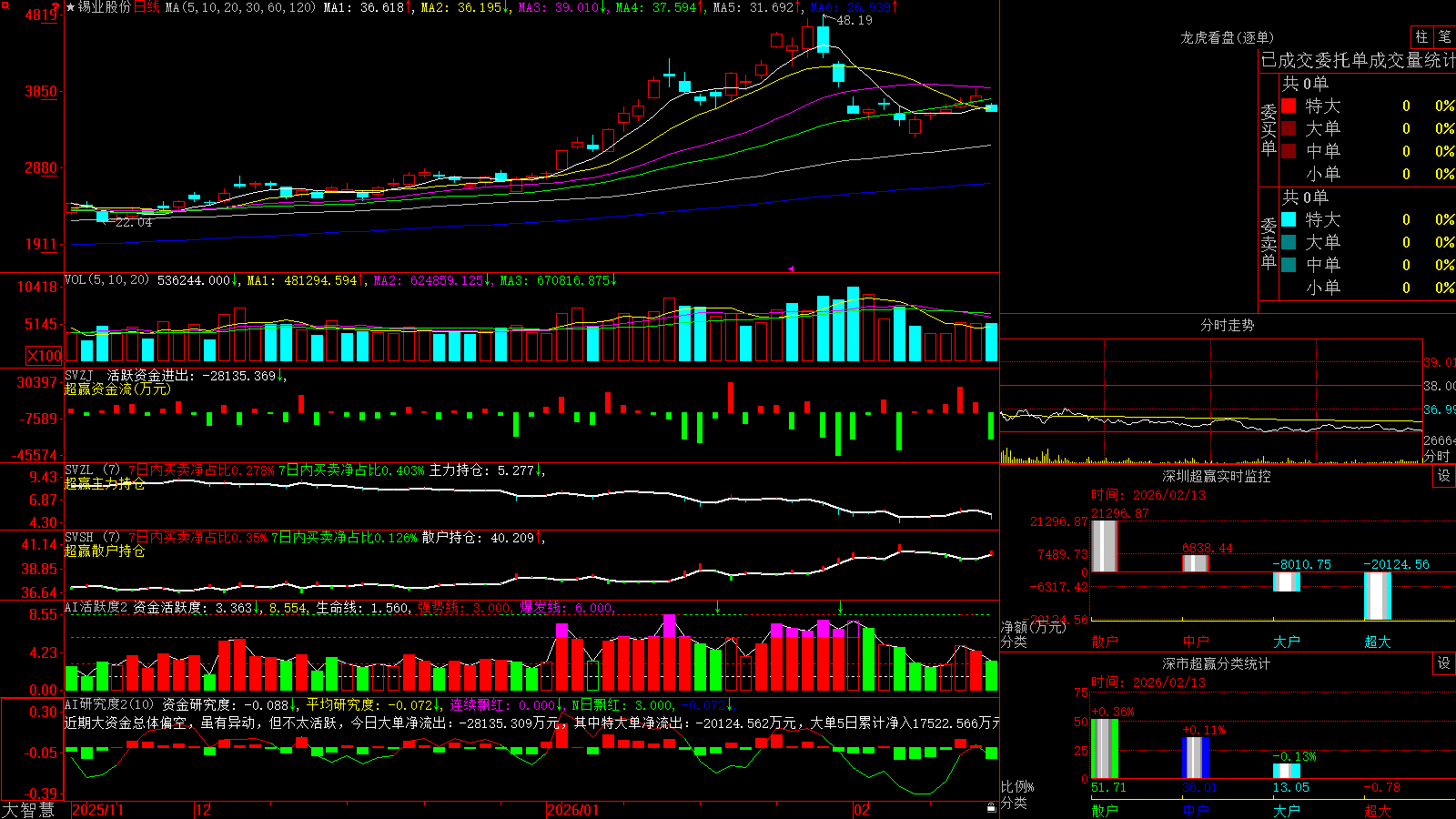Click the VOL(5,10,20) indicator label
The width and height of the screenshot is (1456, 819).
(106, 280)
